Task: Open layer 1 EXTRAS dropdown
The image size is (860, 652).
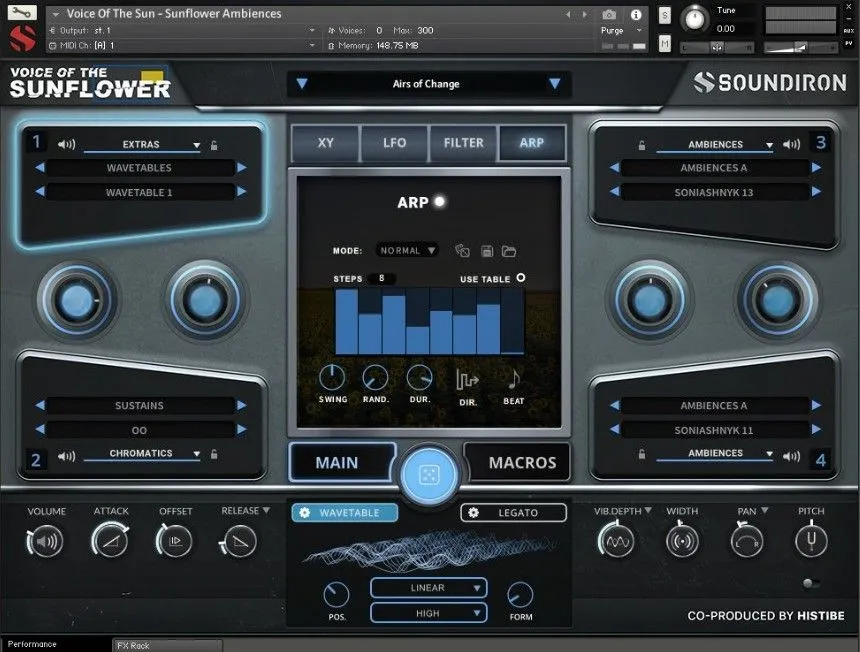Action: 142,144
